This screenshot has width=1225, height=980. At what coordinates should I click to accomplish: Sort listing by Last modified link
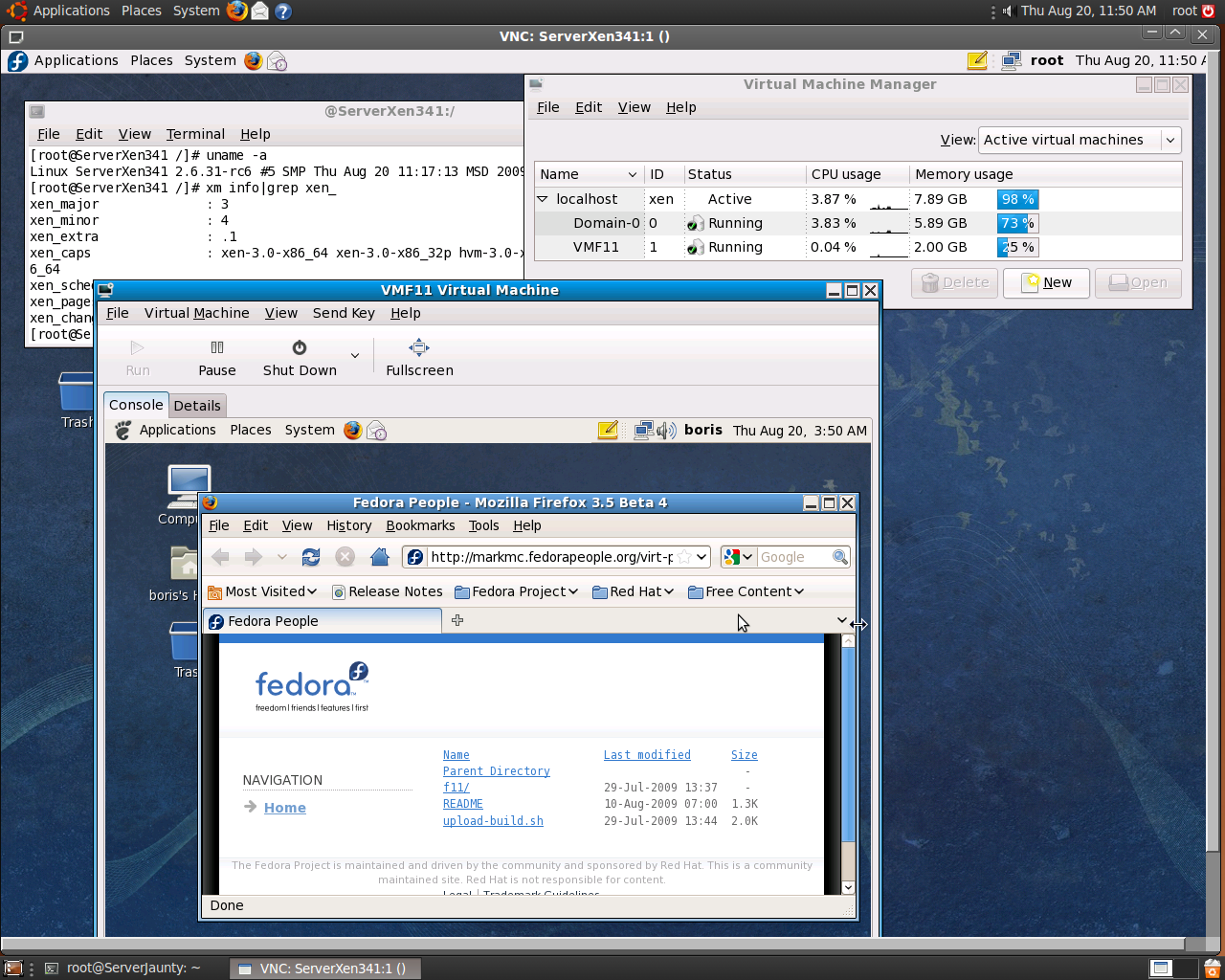pos(647,755)
